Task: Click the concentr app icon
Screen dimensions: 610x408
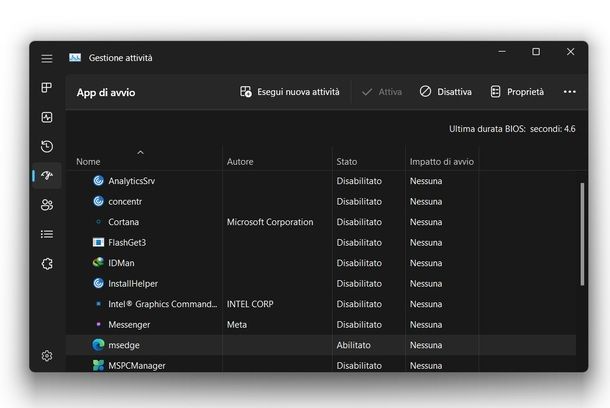Action: point(98,201)
